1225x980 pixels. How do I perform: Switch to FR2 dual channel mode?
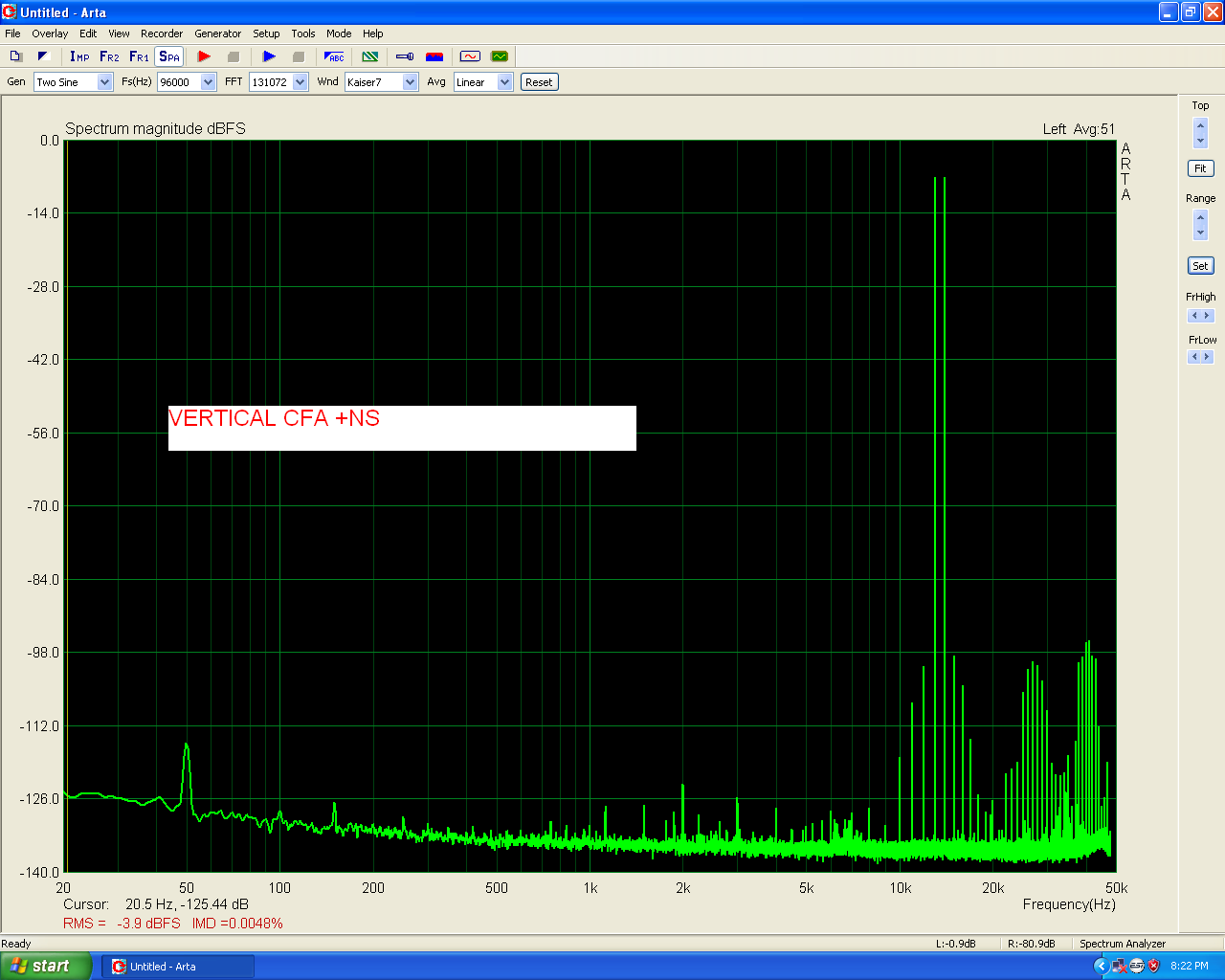coord(110,56)
